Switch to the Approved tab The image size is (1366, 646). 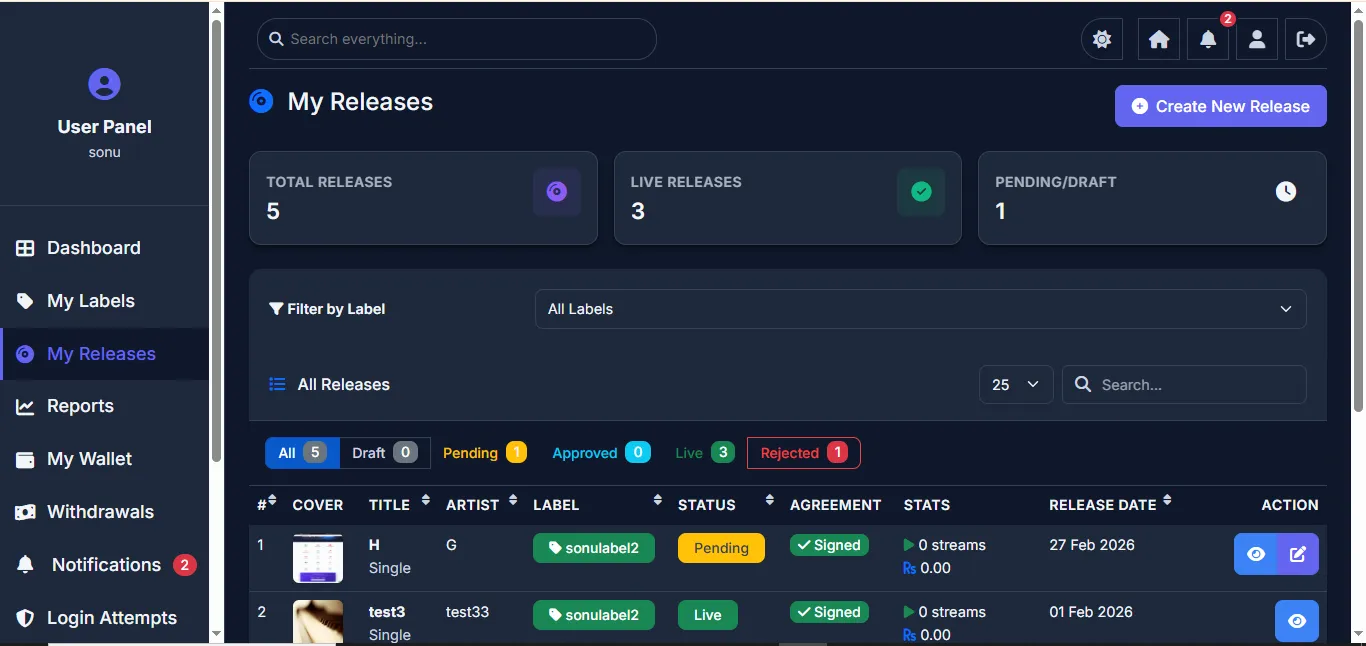click(x=601, y=453)
